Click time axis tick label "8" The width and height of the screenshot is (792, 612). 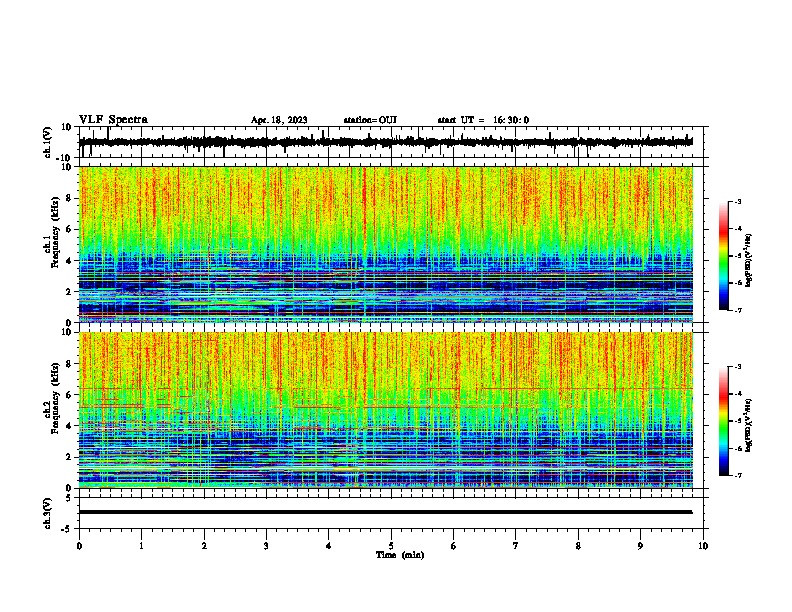click(578, 546)
